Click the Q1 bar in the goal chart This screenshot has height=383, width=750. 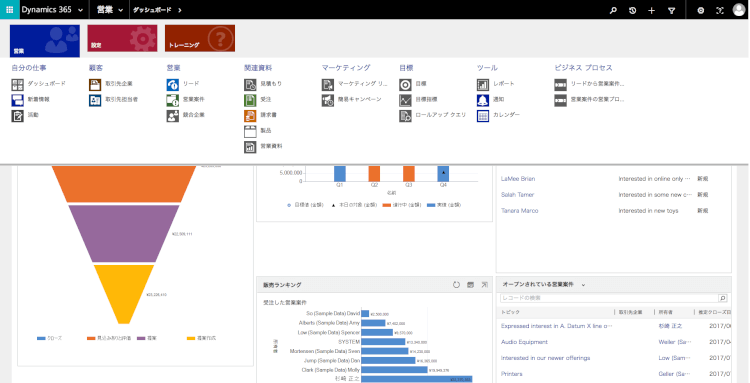click(x=340, y=174)
